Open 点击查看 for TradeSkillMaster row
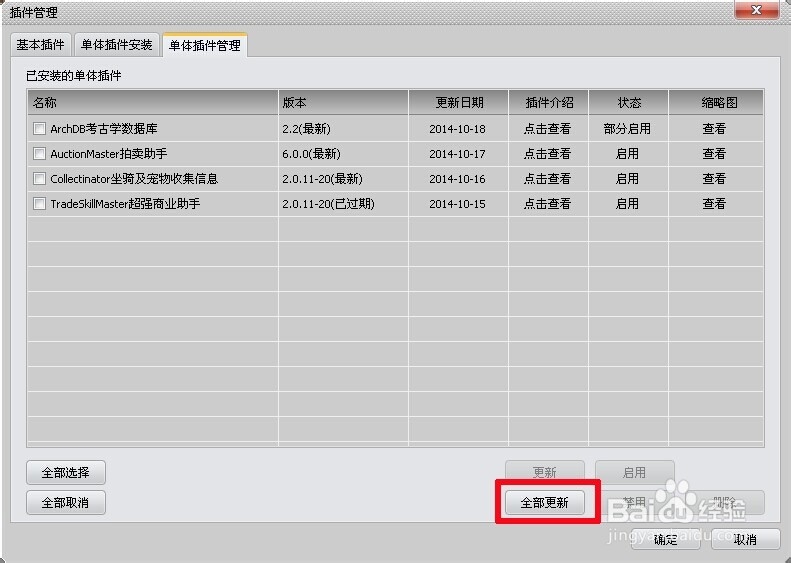 (x=547, y=204)
